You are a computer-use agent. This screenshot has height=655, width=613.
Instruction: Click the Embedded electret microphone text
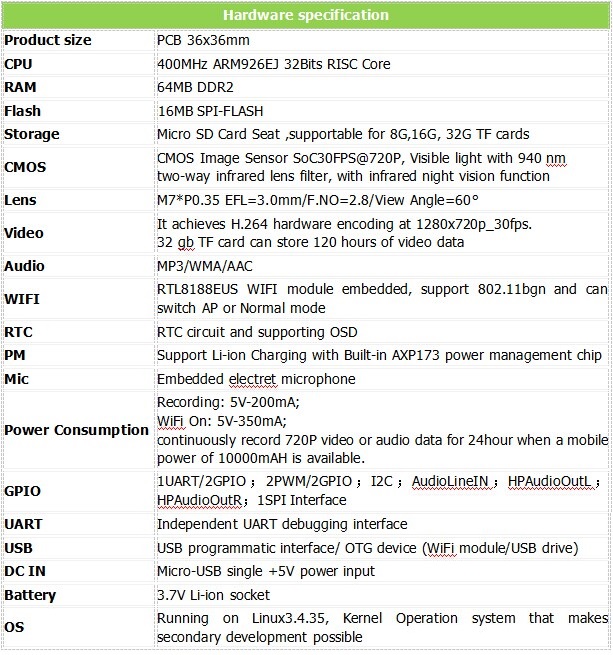click(256, 379)
